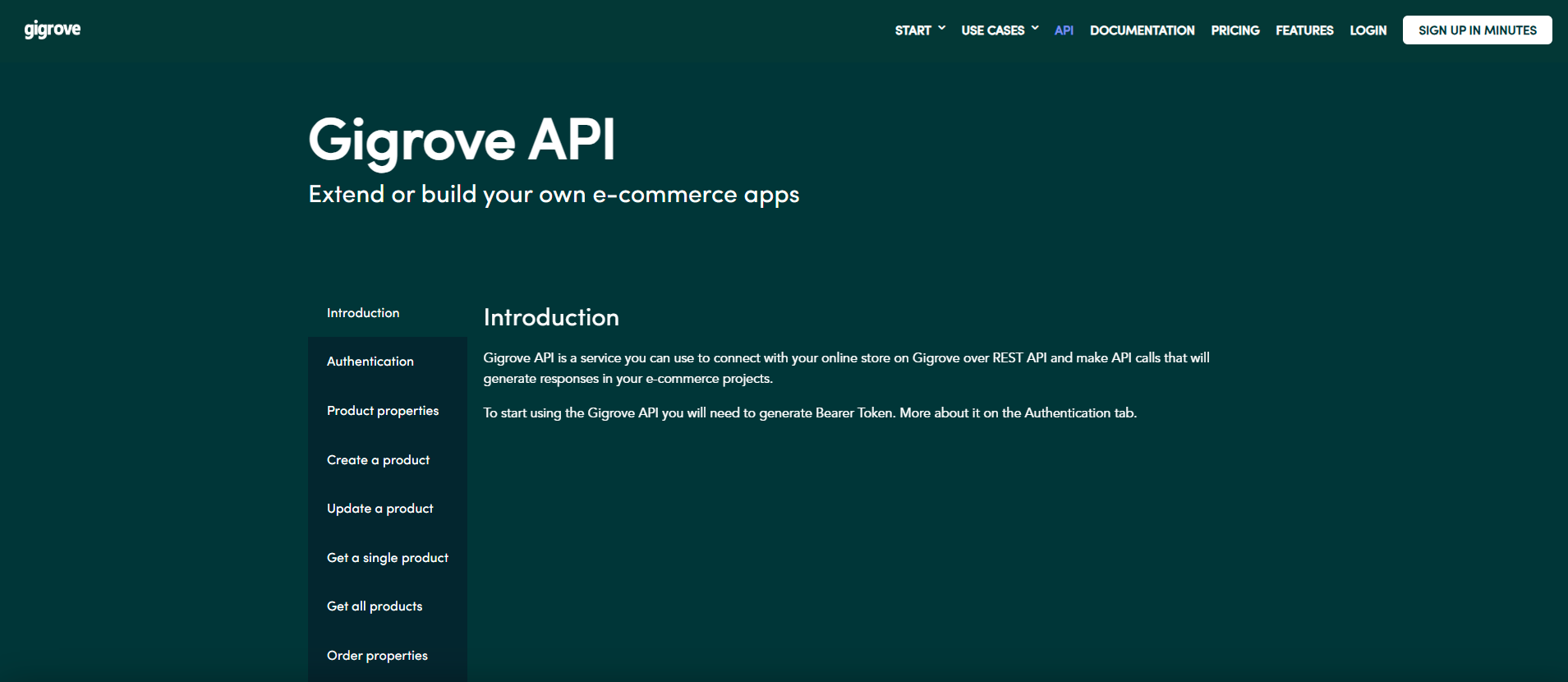Screen dimensions: 1568x682
Task: Go to the API nav link
Action: pyautogui.click(x=1064, y=30)
